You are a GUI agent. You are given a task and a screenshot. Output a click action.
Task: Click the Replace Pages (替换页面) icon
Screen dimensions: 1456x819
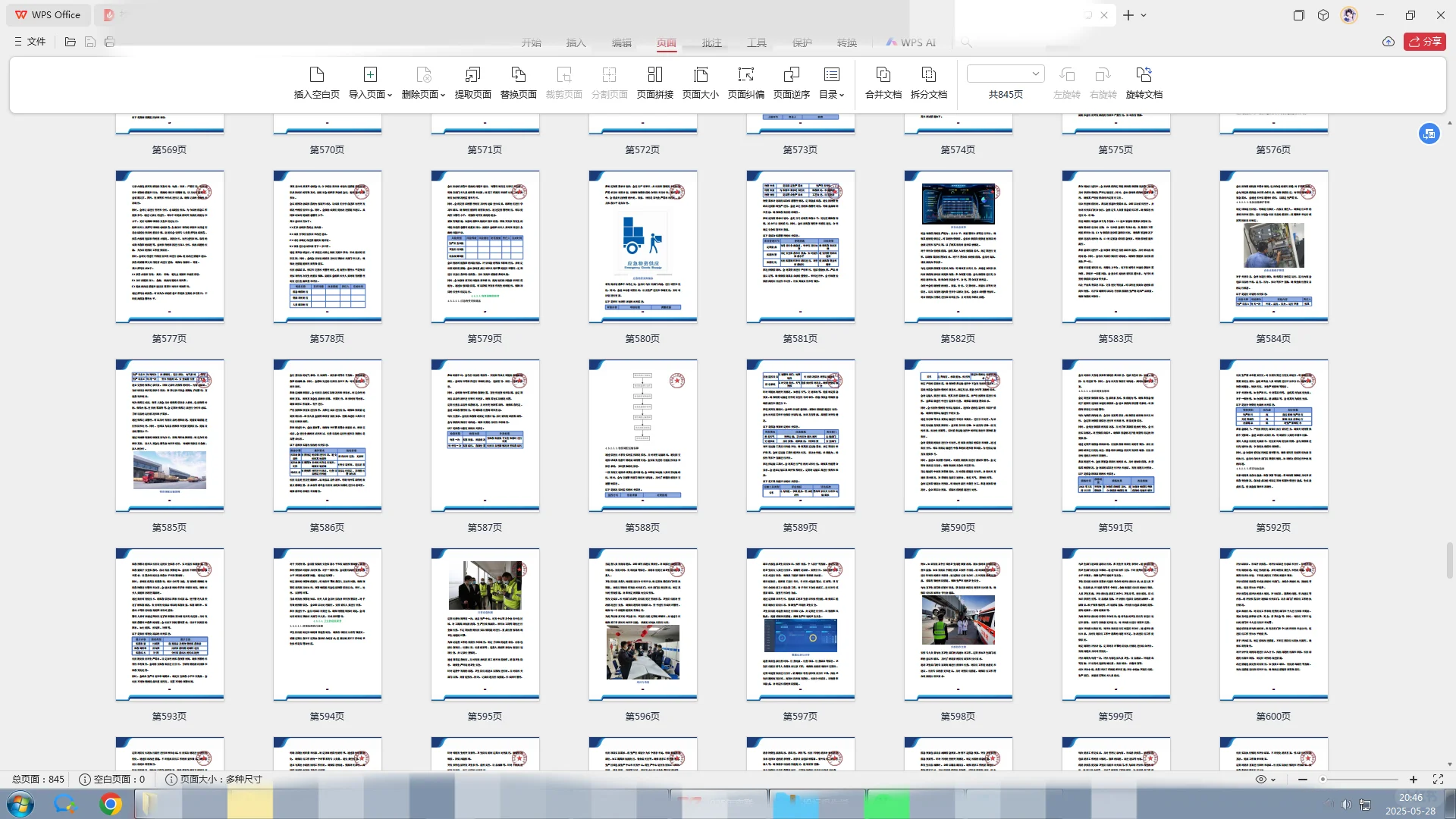pyautogui.click(x=518, y=75)
